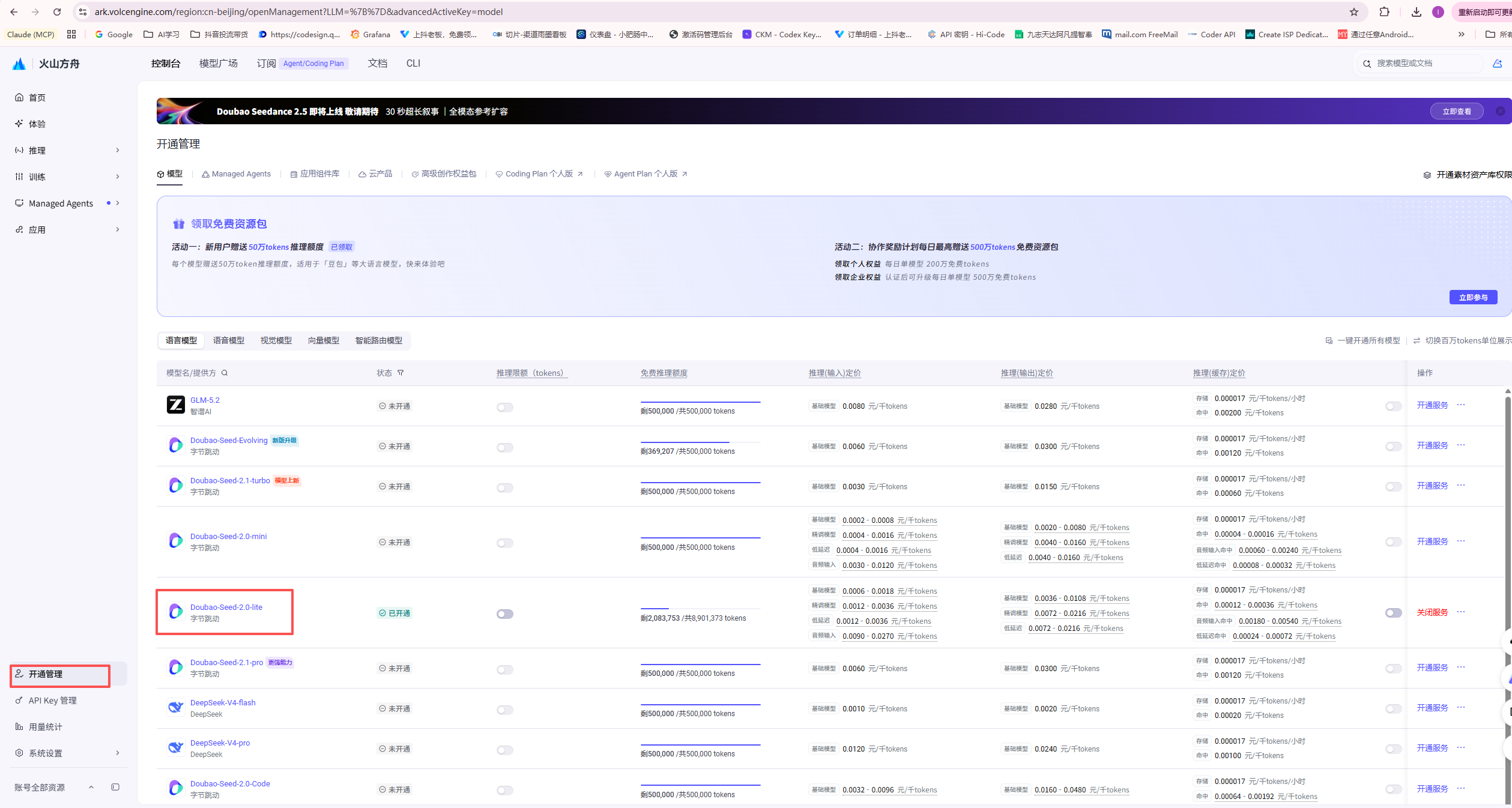Click the browser address bar URL
The height and width of the screenshot is (808, 1512).
[x=298, y=12]
